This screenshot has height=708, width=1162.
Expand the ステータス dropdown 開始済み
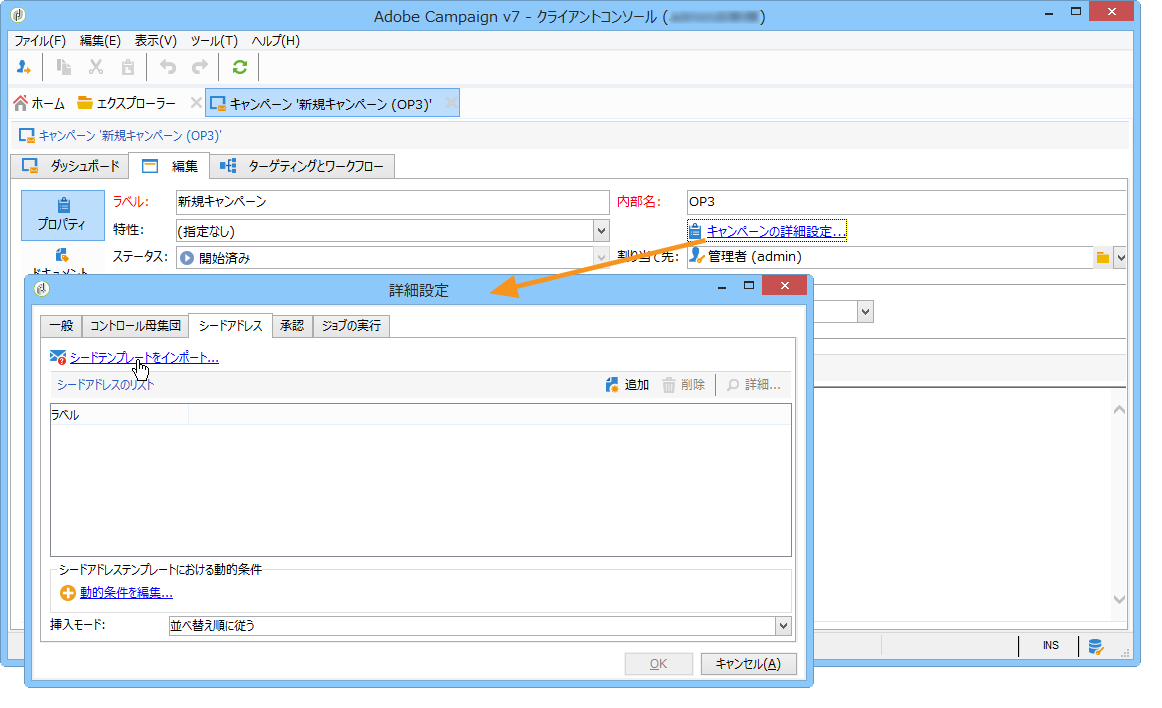(x=601, y=258)
